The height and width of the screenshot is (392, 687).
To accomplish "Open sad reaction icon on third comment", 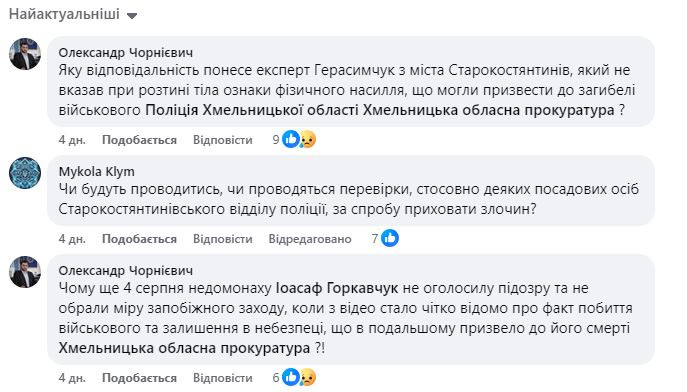I will [x=308, y=378].
